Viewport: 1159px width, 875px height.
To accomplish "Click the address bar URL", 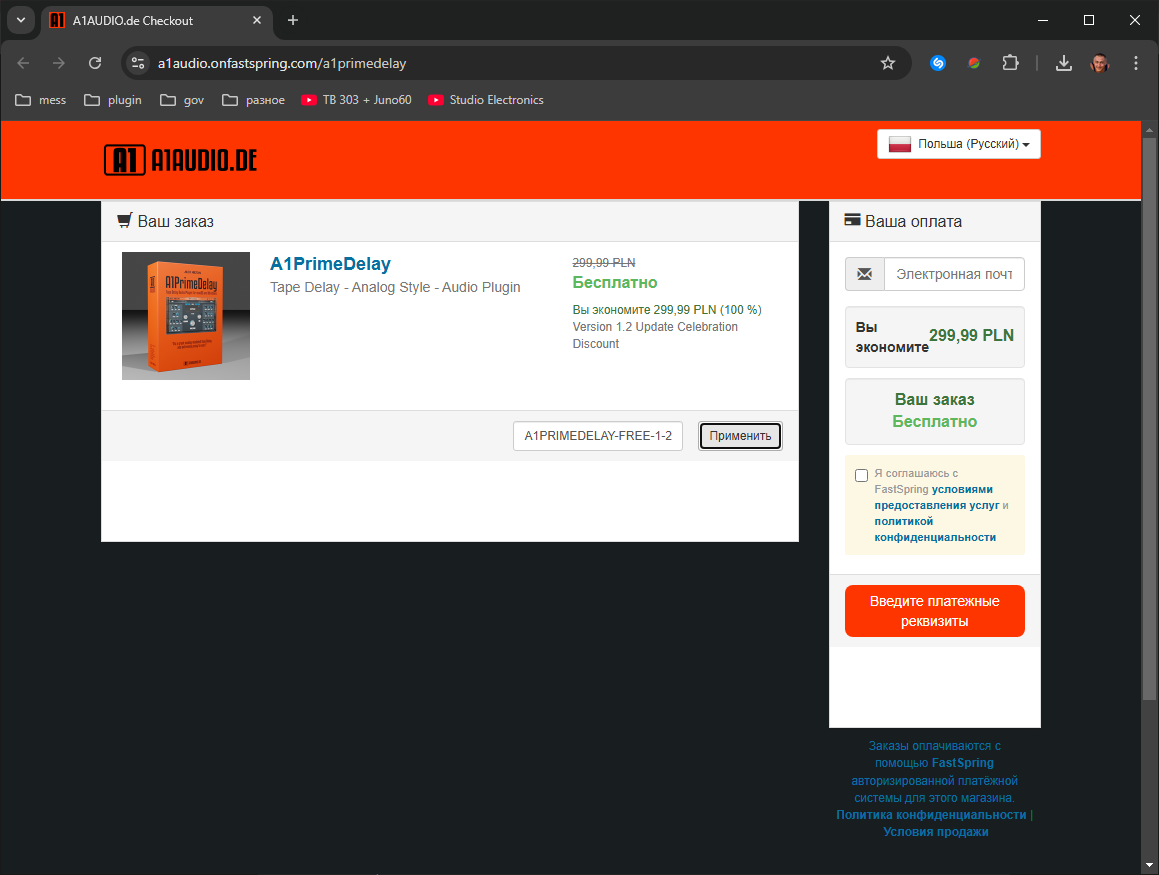I will pos(282,64).
